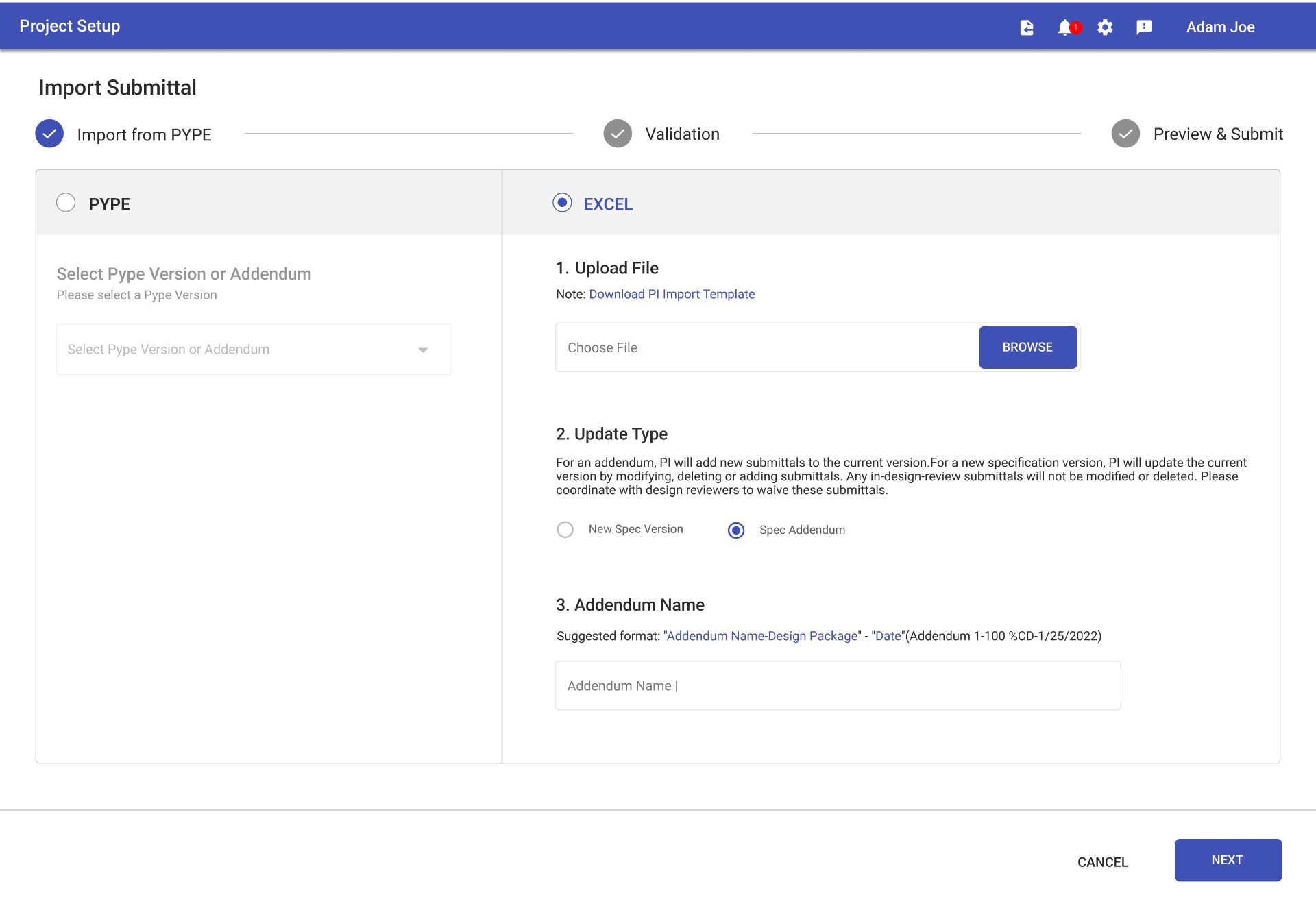Open the Download PI Import Template link

click(671, 293)
